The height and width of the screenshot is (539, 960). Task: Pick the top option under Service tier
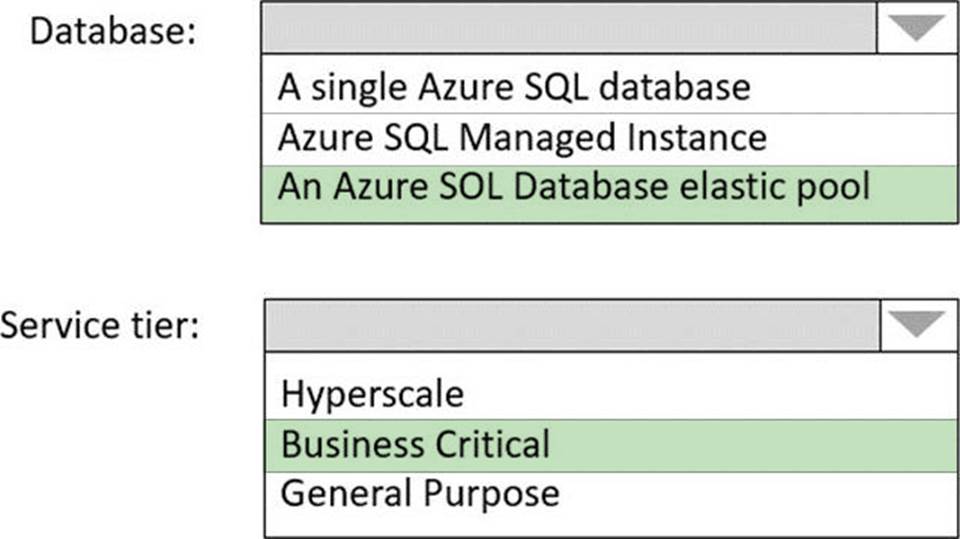[x=372, y=394]
